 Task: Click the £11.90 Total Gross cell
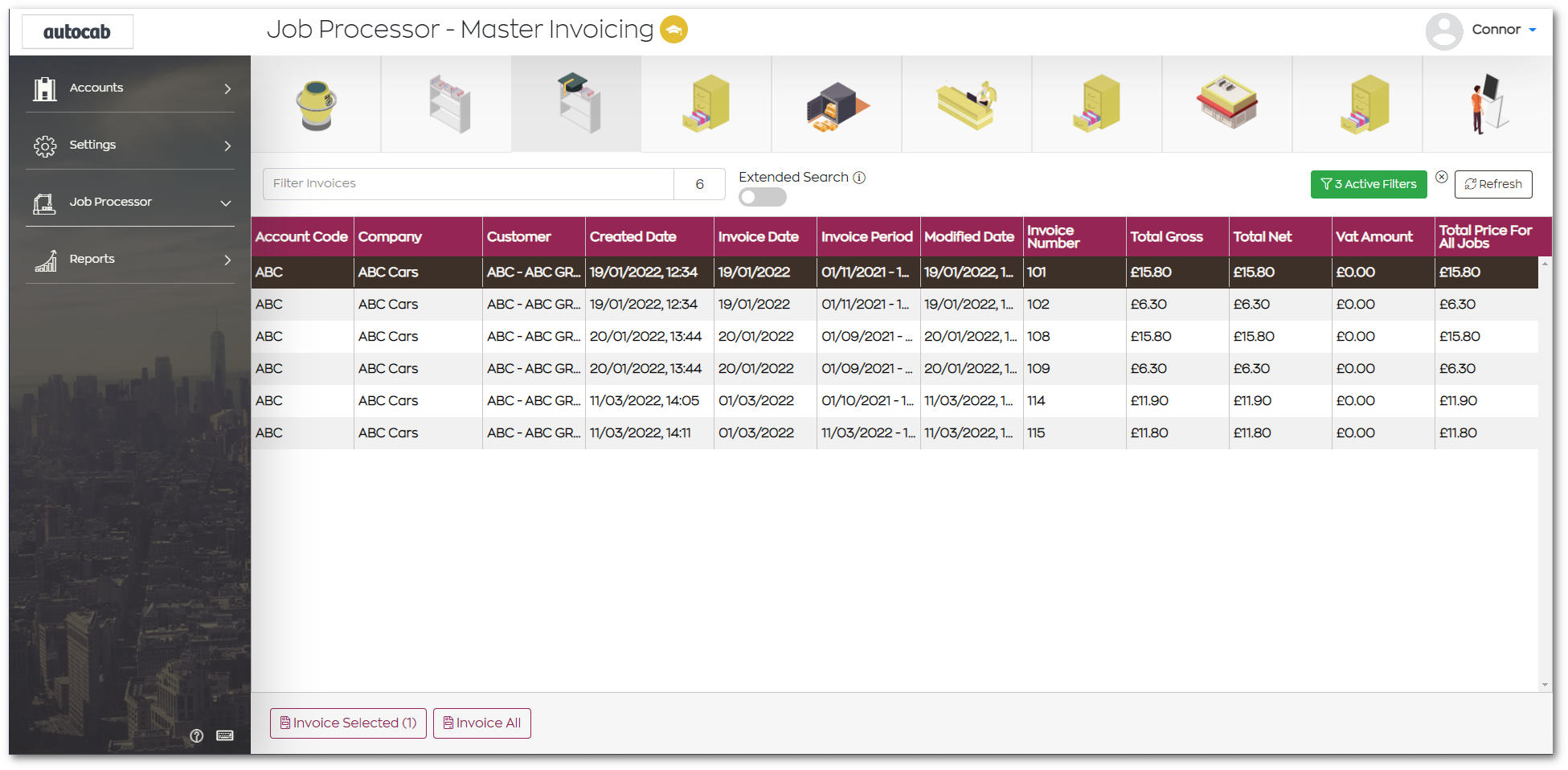pos(1177,401)
